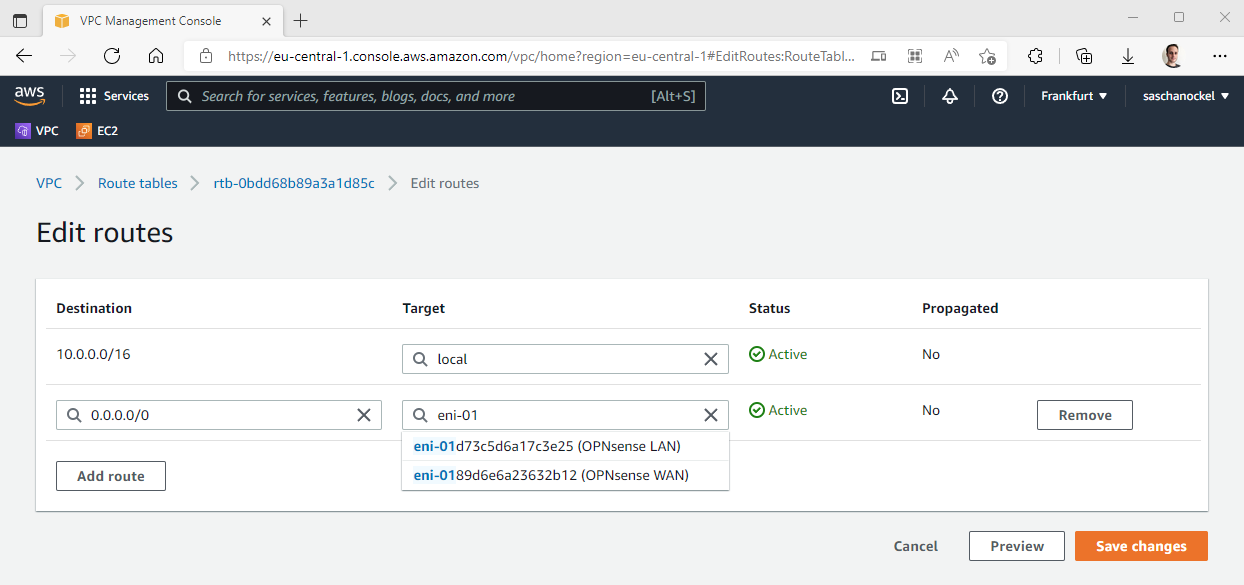The width and height of the screenshot is (1244, 585).
Task: Click the Edit routes breadcrumb text
Action: [x=445, y=183]
